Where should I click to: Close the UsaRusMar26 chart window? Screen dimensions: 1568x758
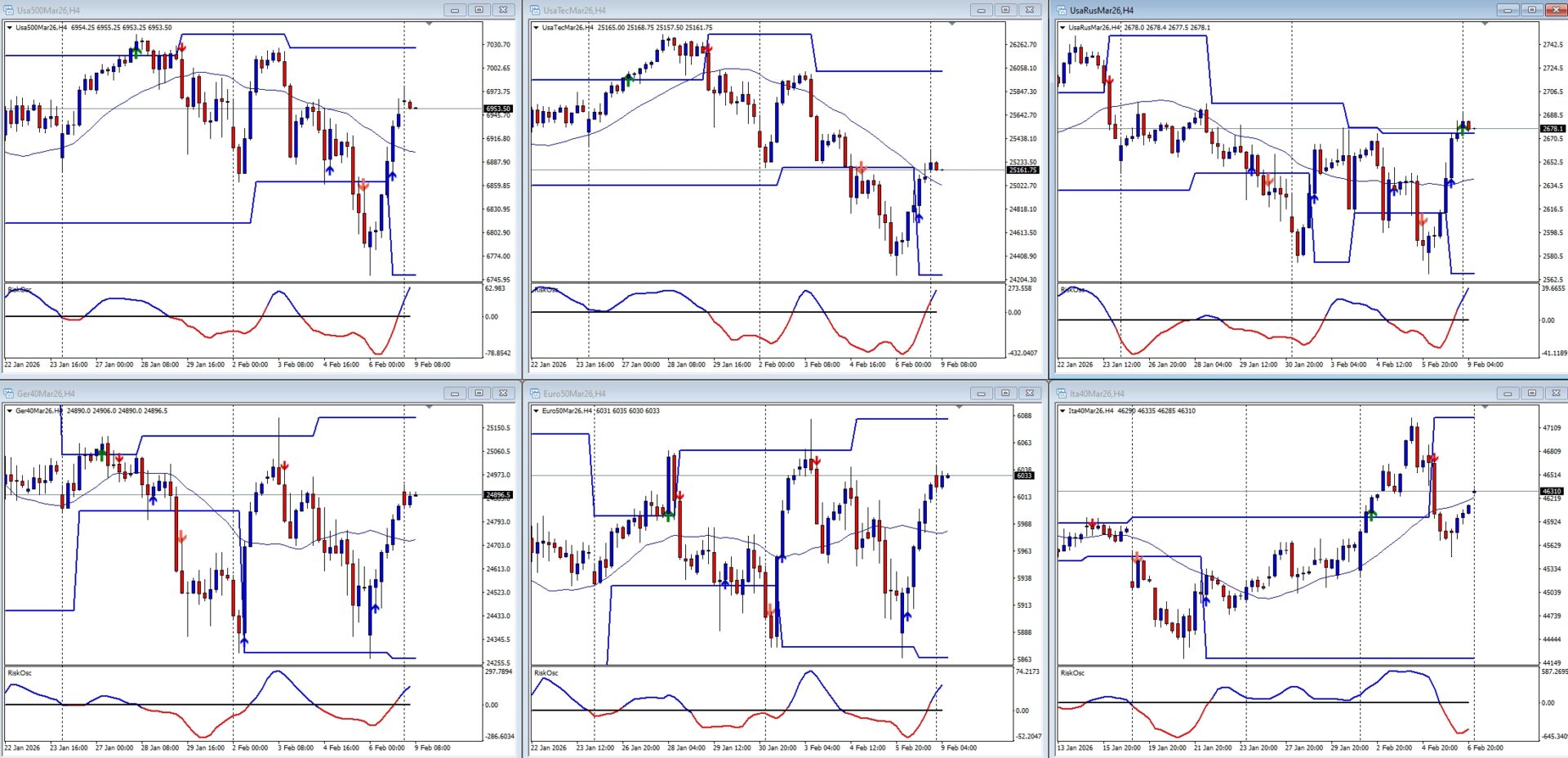pos(1556,11)
